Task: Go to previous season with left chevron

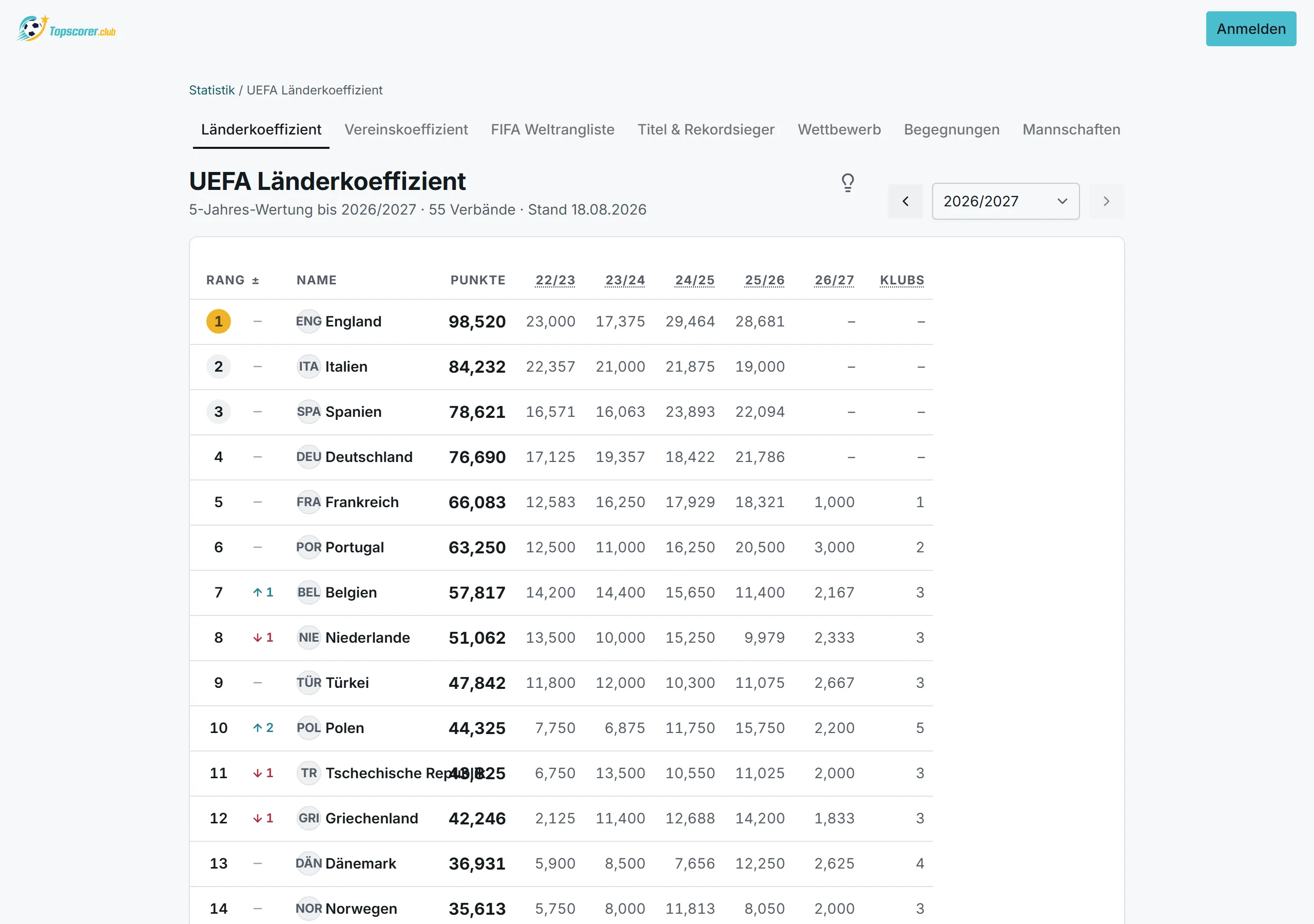Action: (905, 201)
